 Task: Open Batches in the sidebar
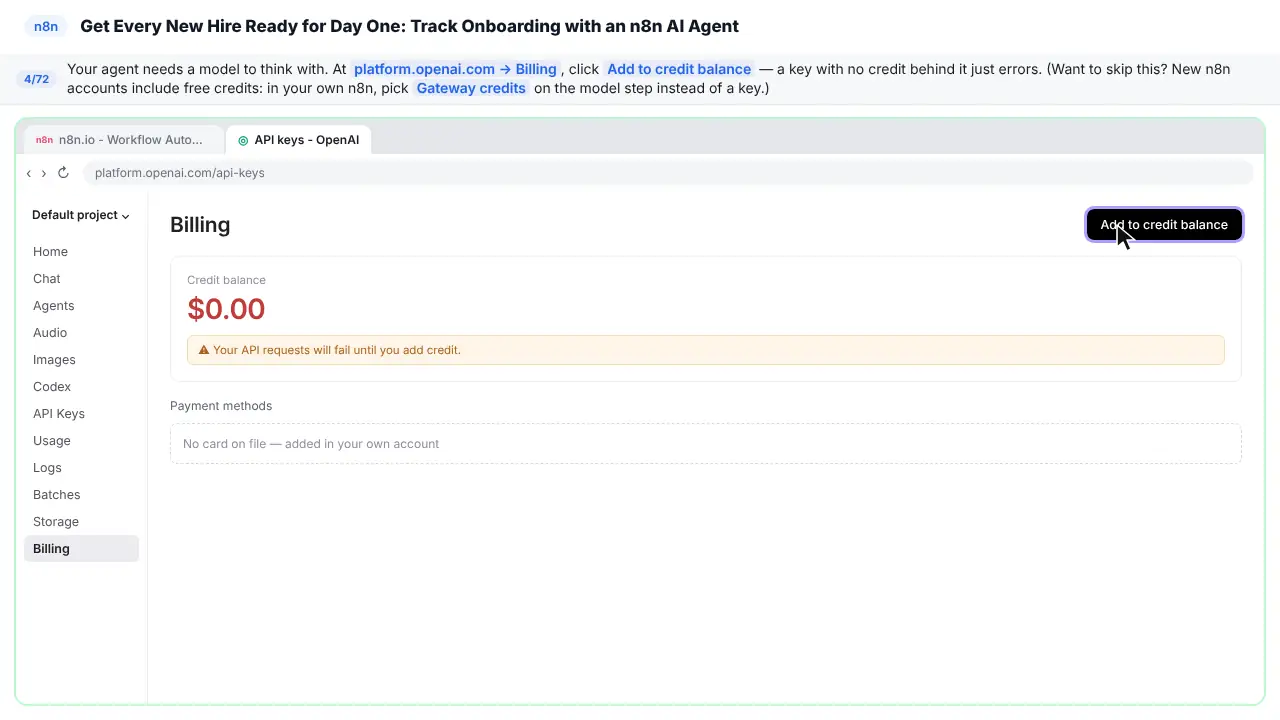tap(81, 495)
